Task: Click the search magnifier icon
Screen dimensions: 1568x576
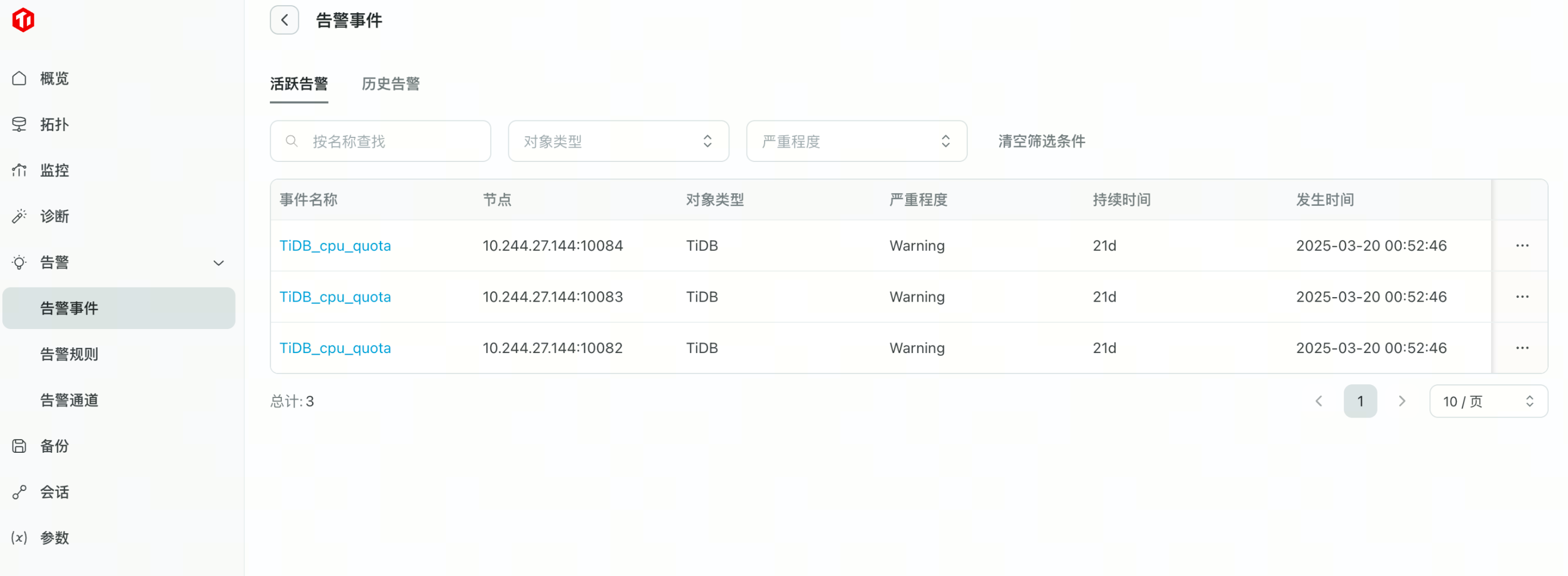Action: 292,141
